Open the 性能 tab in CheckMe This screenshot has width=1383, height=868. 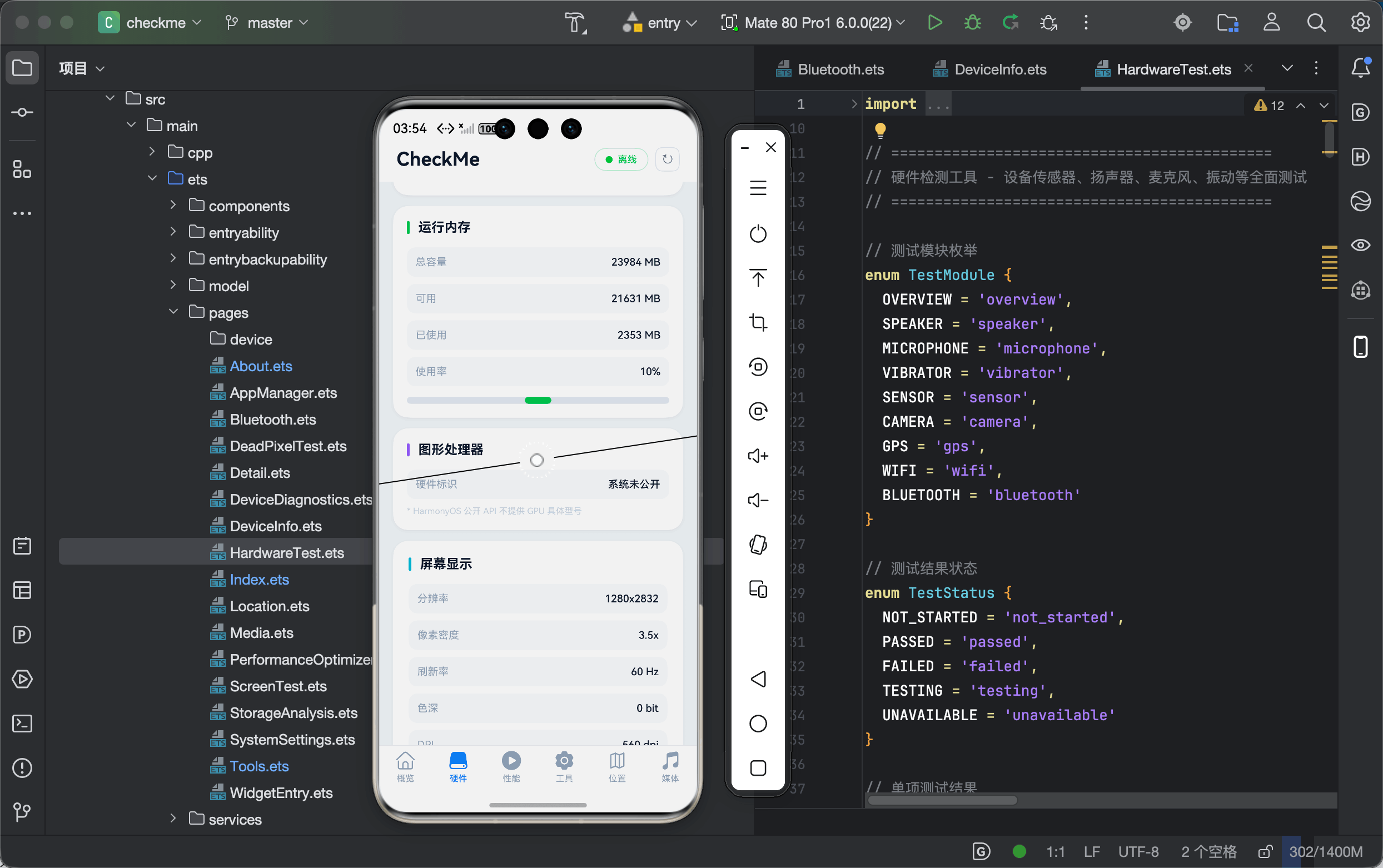(511, 767)
